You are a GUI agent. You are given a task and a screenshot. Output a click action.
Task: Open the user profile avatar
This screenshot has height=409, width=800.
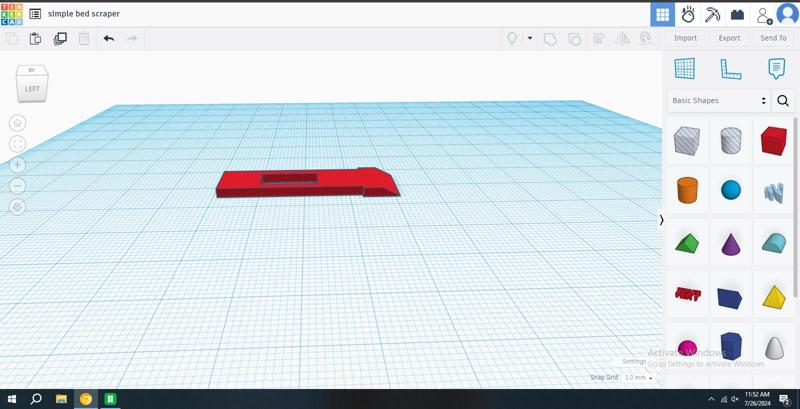[787, 14]
